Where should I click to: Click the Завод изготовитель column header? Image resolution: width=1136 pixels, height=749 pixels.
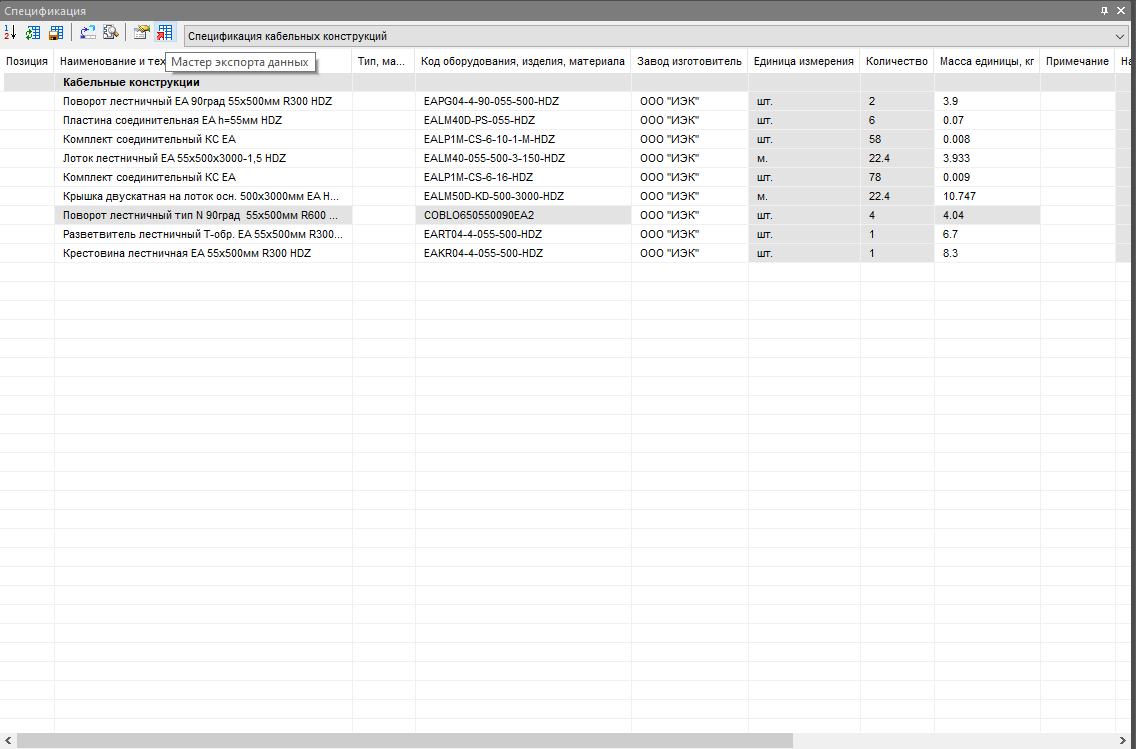689,62
